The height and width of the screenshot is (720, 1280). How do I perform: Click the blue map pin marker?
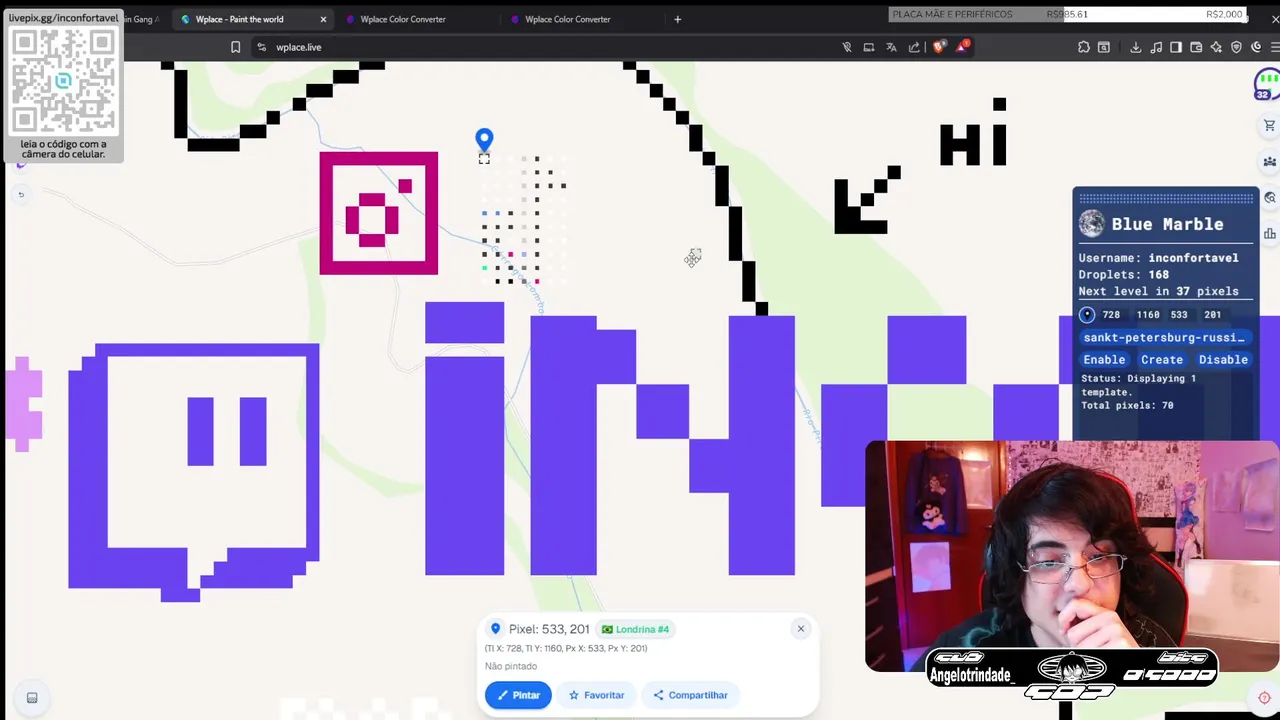[x=484, y=140]
